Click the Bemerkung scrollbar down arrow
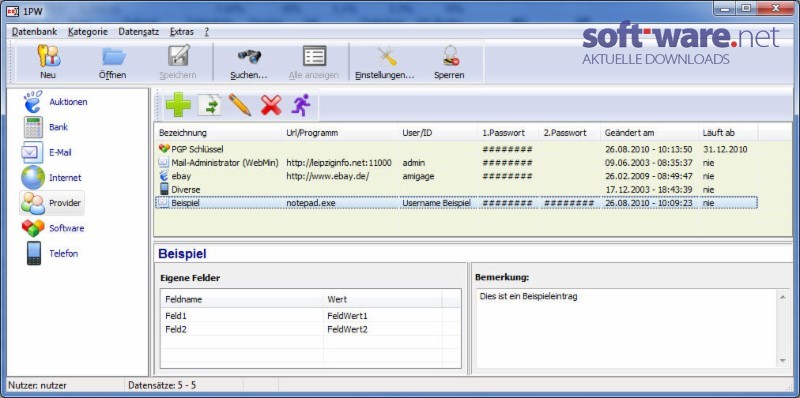800x398 pixels. [783, 361]
